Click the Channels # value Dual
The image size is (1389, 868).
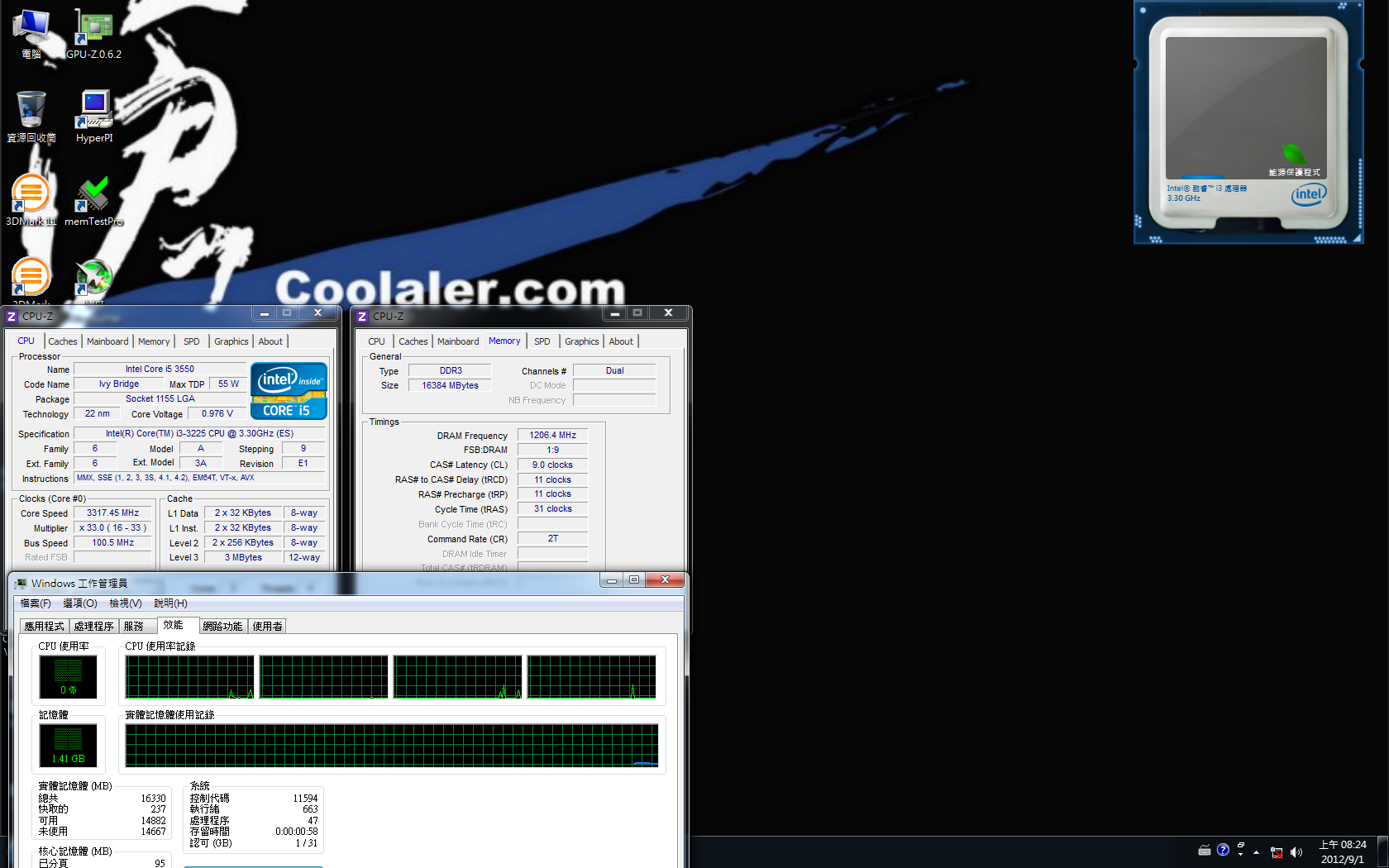(615, 370)
